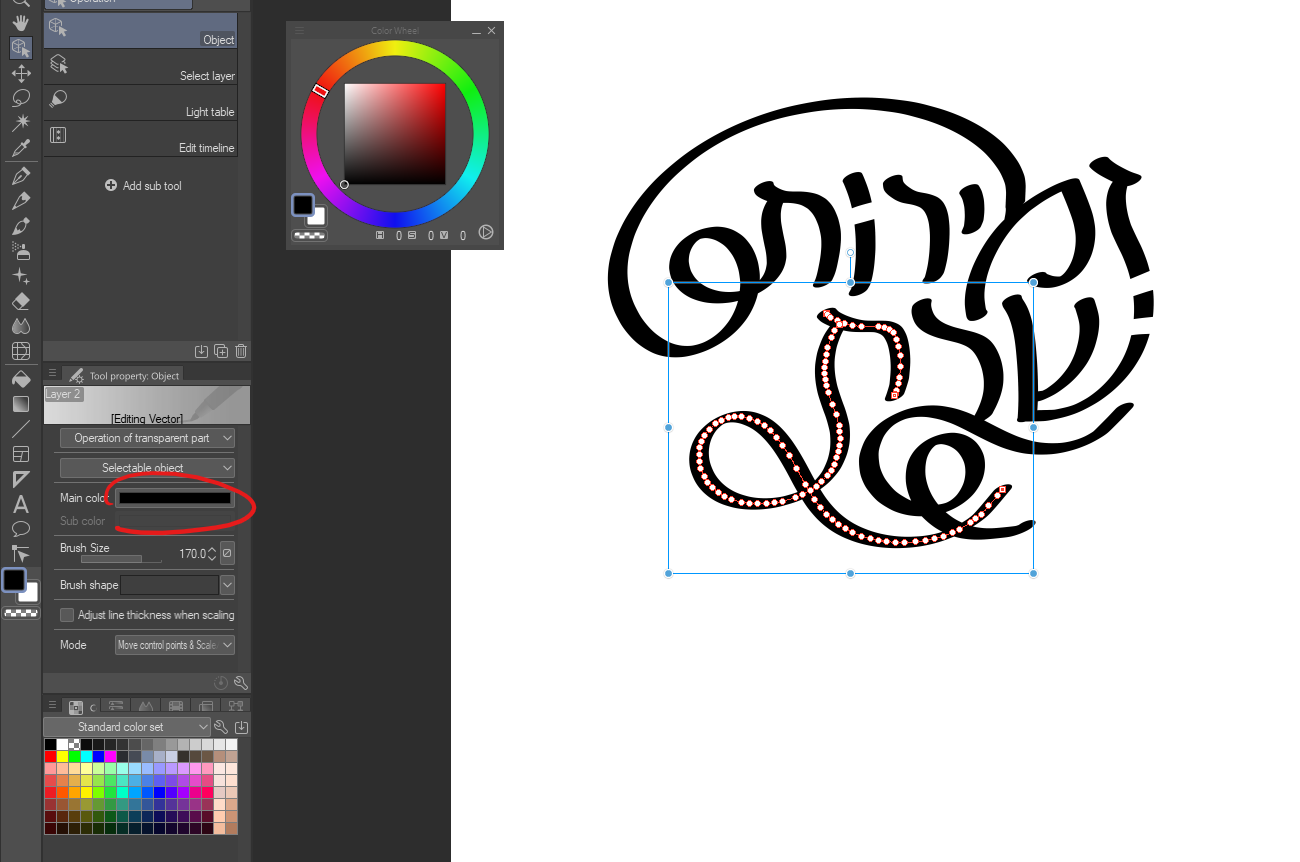
Task: Select the Liquify mesh tool
Action: click(20, 351)
